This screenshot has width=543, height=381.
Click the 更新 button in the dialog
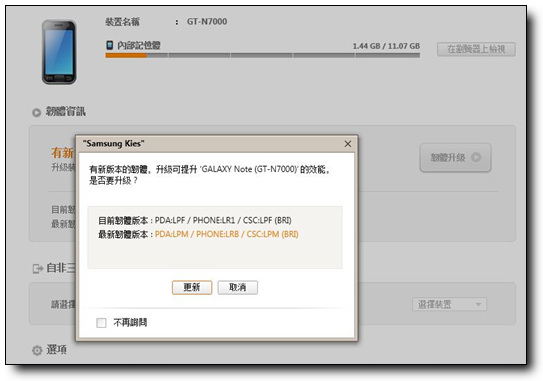coord(192,287)
